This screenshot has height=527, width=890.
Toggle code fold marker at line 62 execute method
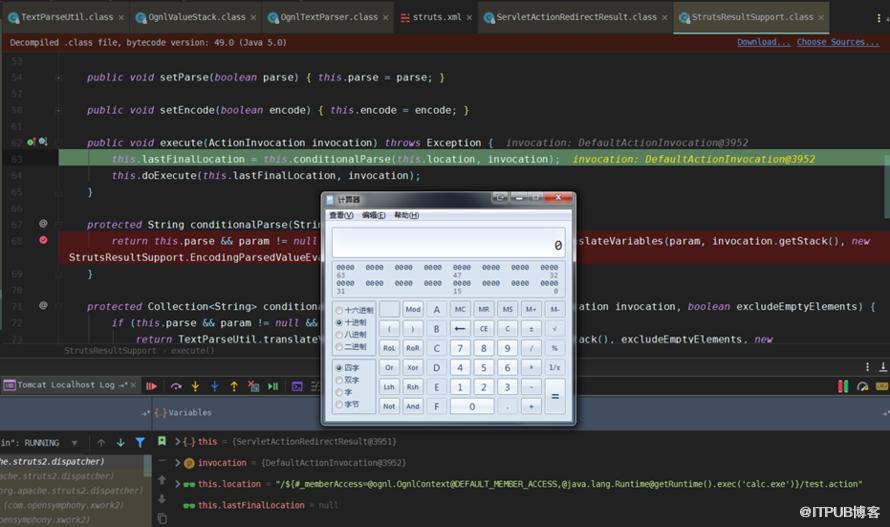[x=58, y=143]
